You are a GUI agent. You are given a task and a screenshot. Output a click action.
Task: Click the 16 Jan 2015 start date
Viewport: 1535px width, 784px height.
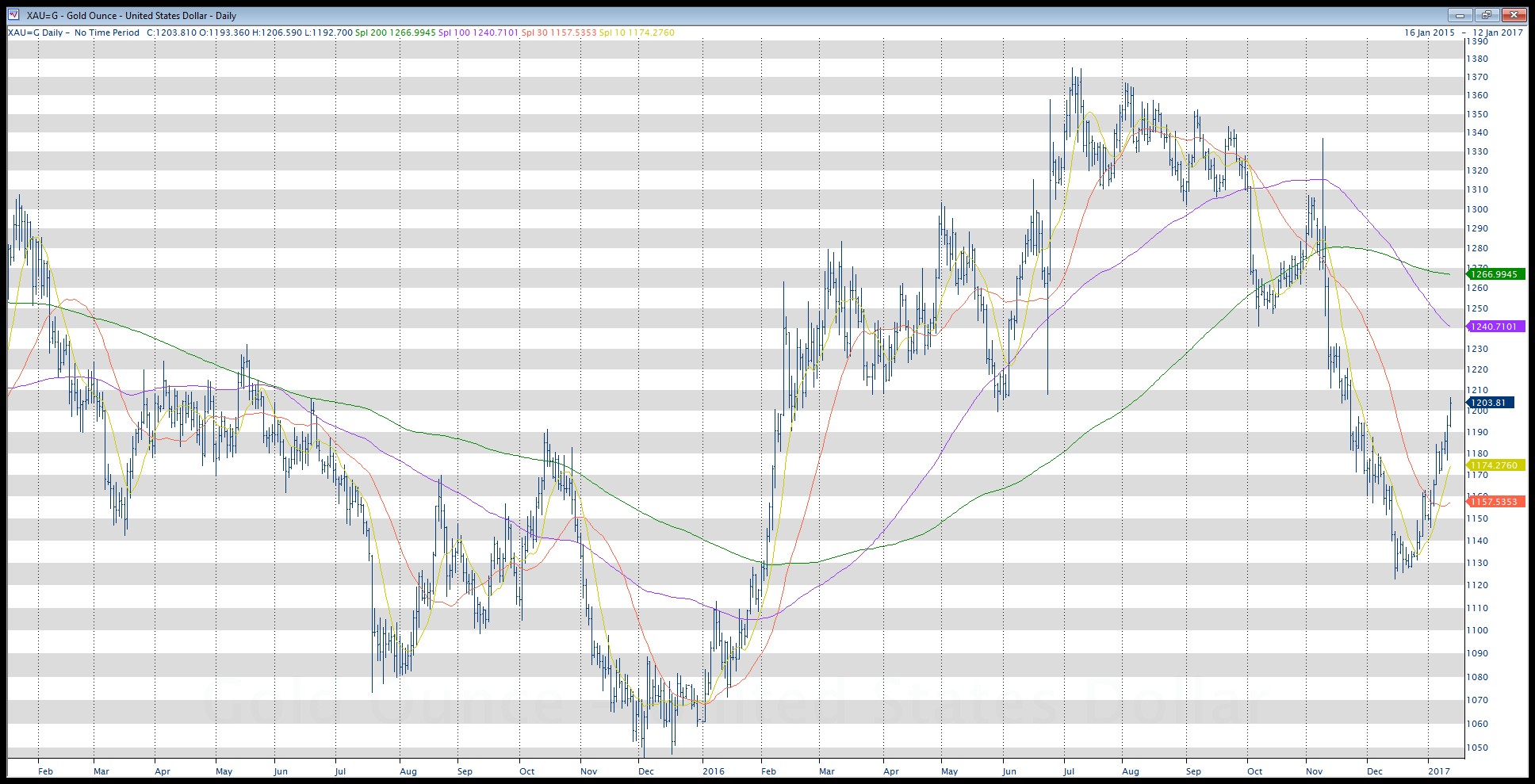click(1429, 33)
